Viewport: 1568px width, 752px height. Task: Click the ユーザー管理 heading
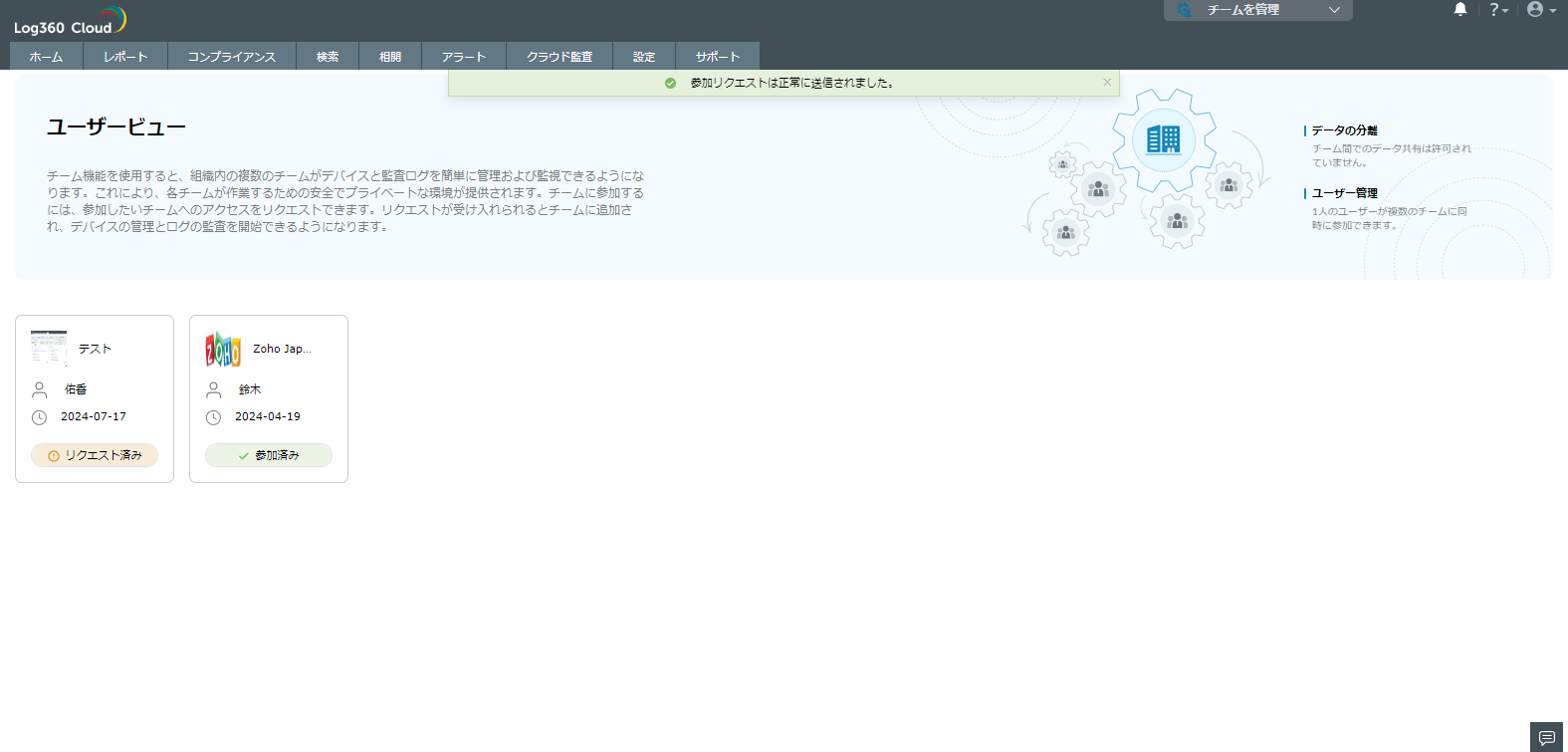click(x=1345, y=193)
